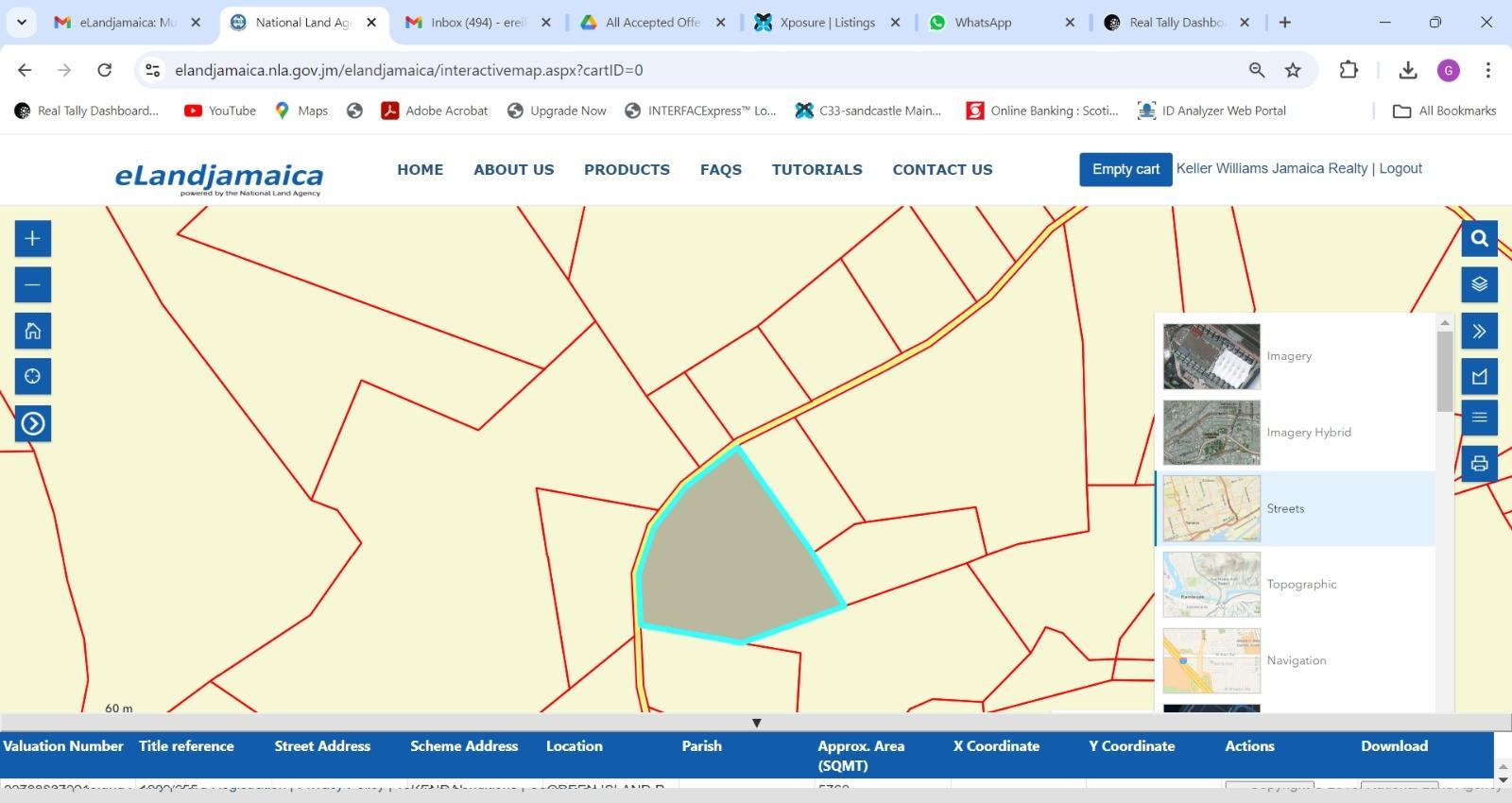Open browser zoom magnifier icon

pos(1257,70)
